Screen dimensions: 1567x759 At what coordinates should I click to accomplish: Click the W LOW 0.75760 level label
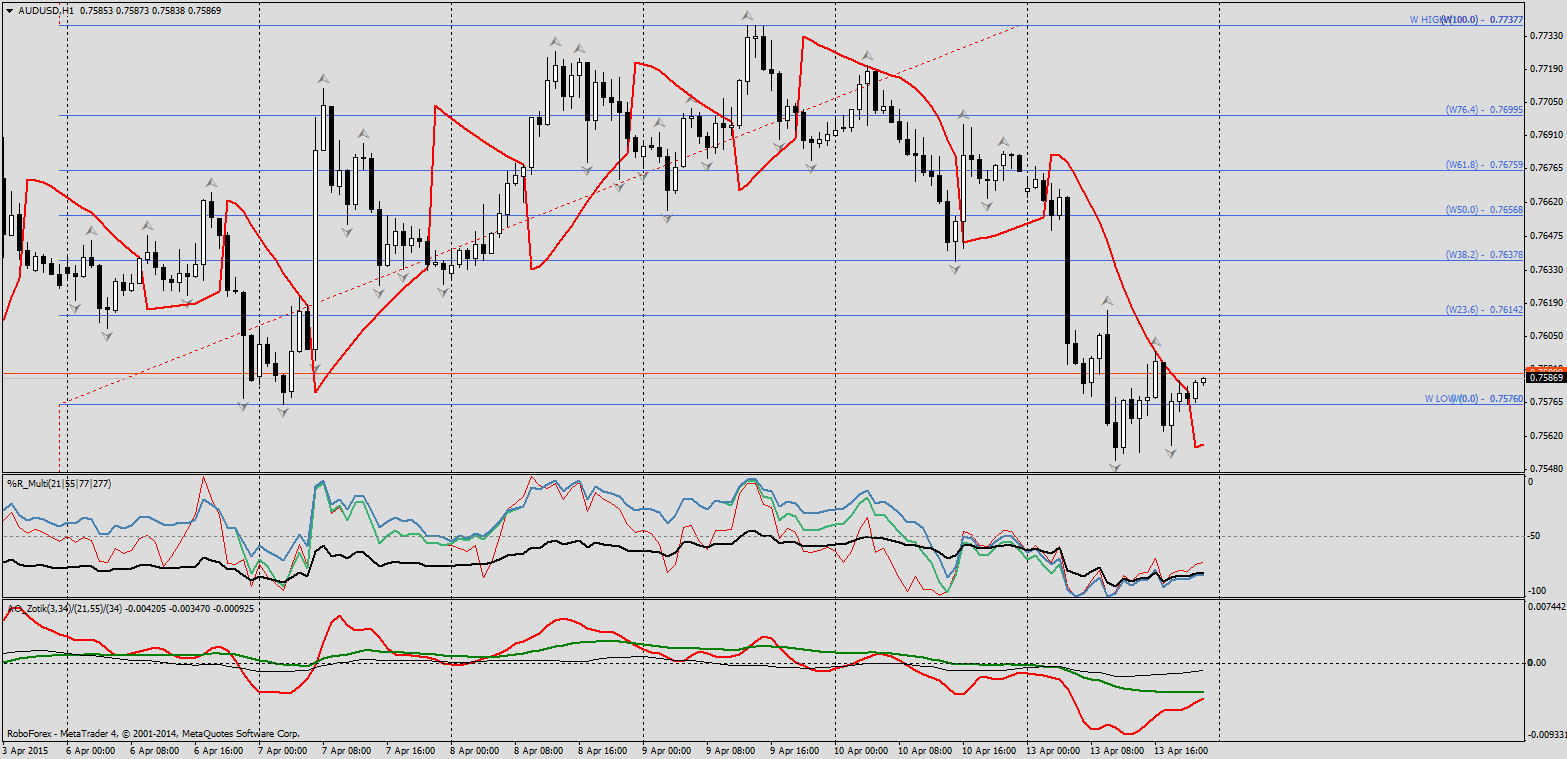1474,399
